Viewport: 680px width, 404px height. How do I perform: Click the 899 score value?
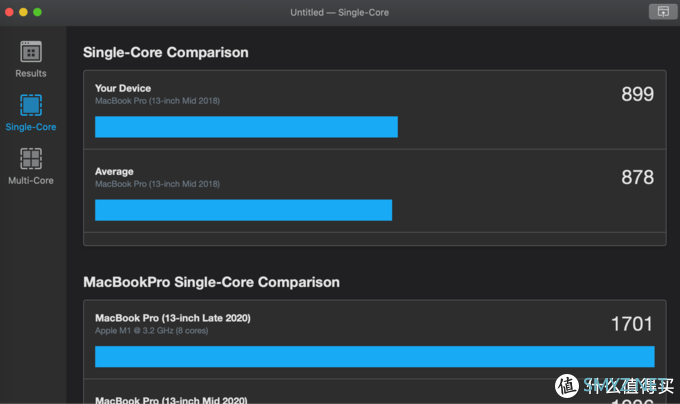tap(637, 94)
